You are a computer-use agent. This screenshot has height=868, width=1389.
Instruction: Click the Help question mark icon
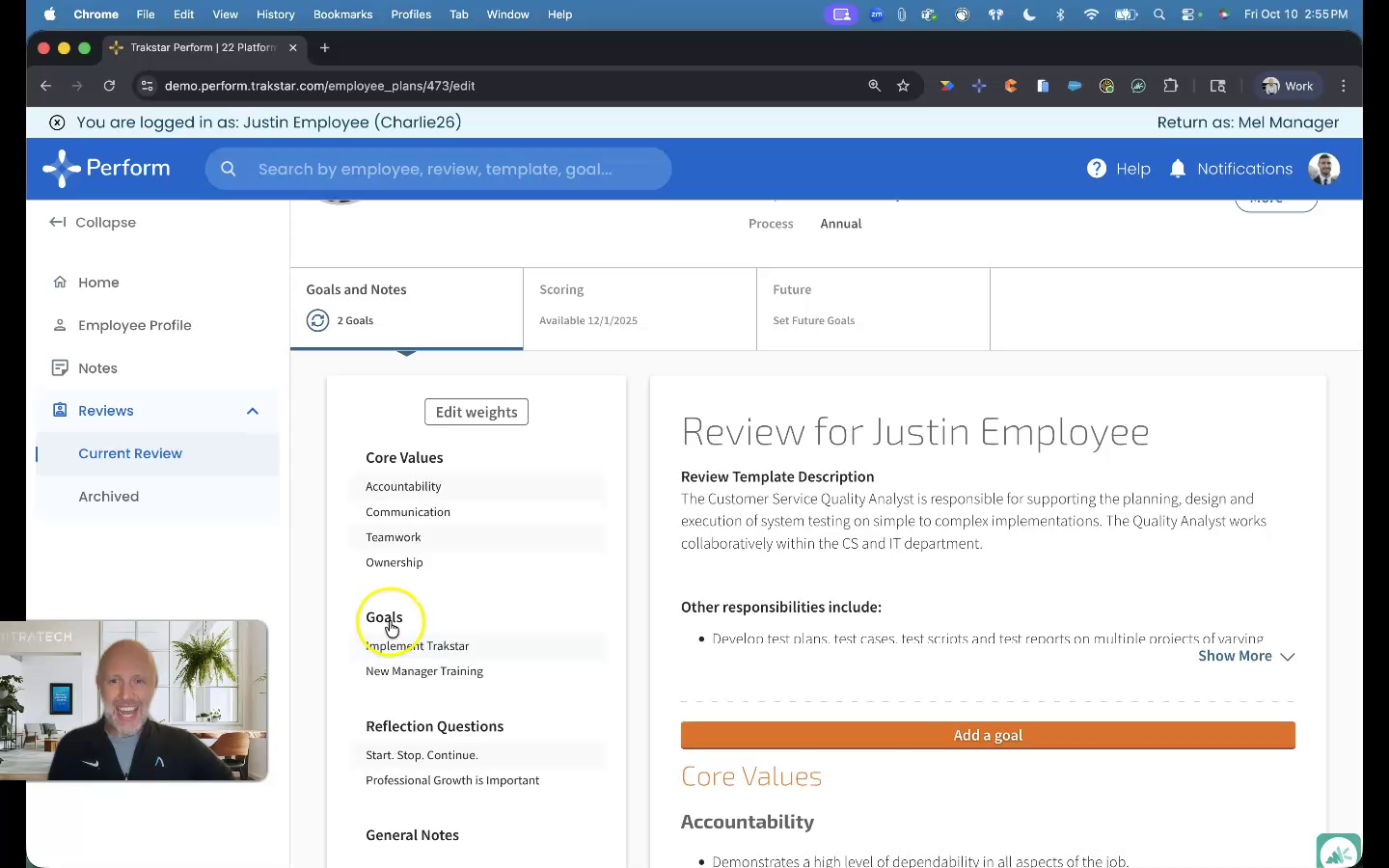coord(1097,169)
